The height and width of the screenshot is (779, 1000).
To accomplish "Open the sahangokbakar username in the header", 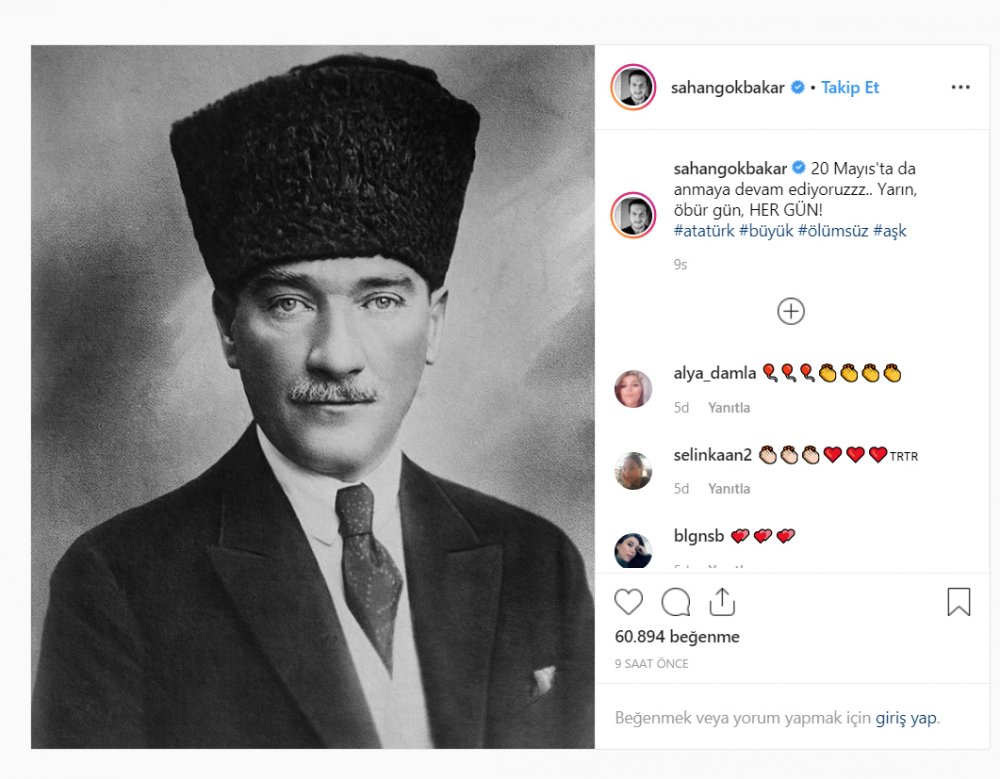I will (x=728, y=87).
